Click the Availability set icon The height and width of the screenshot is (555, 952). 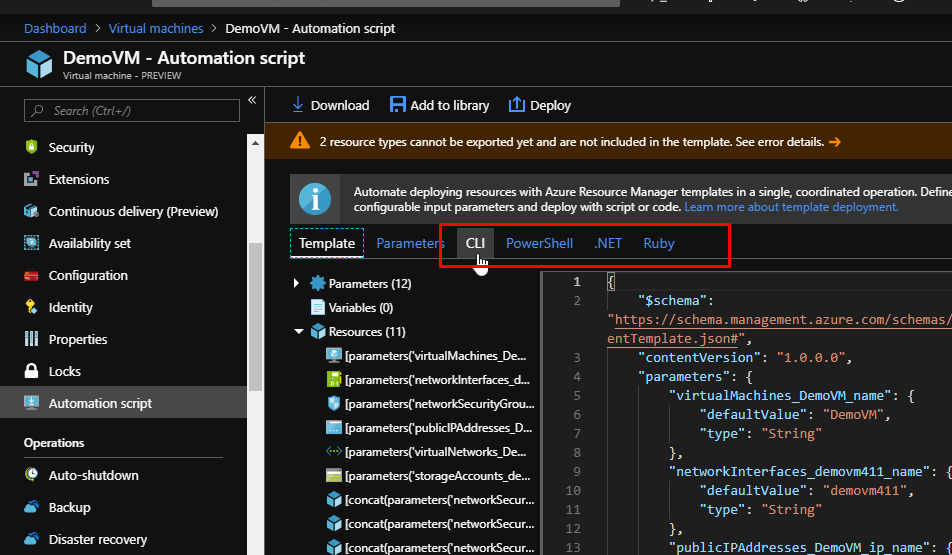pyautogui.click(x=32, y=243)
